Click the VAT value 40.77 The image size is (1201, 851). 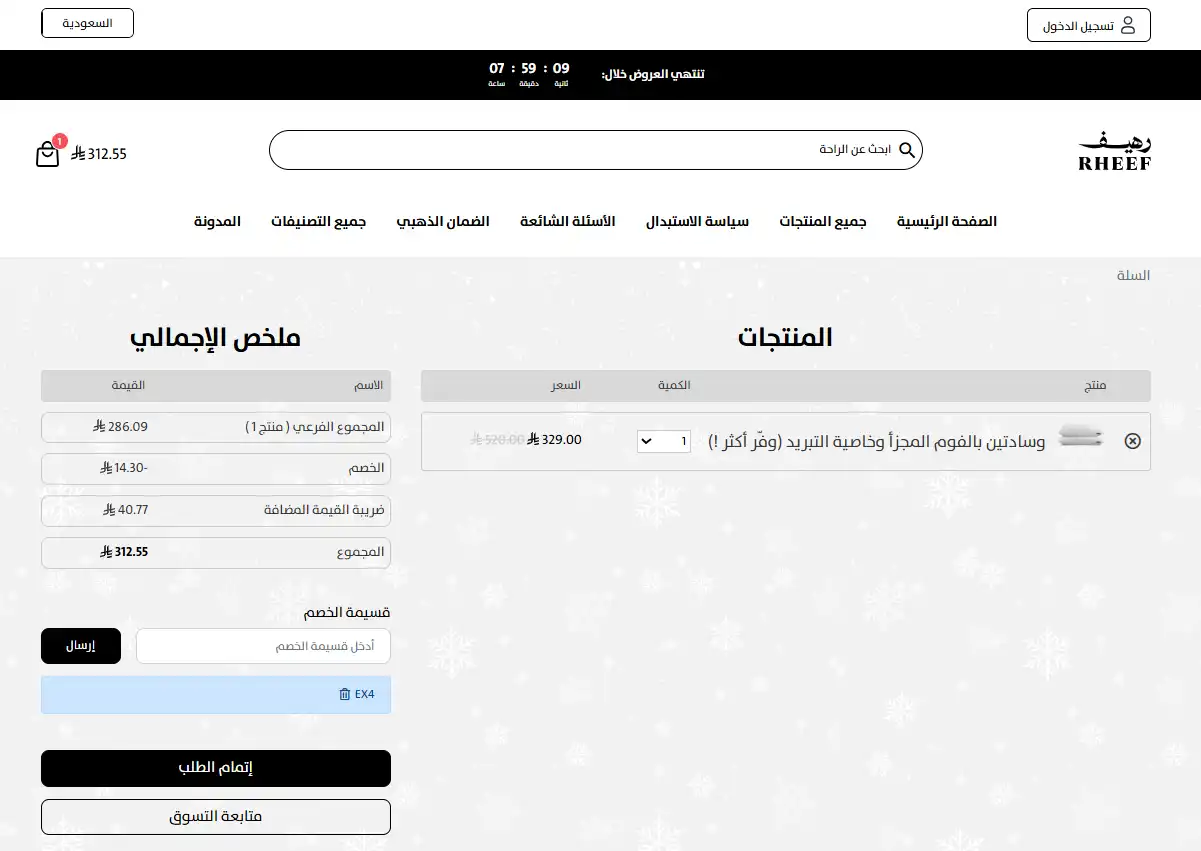(125, 510)
